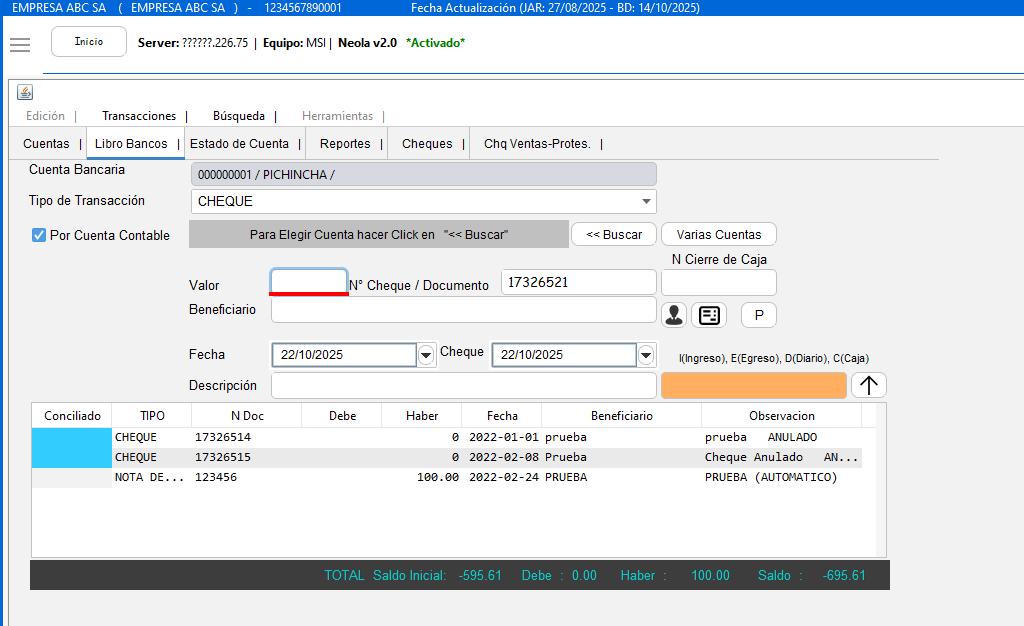Expand the Tipo de Transacción dropdown
1024x626 pixels.
[647, 202]
